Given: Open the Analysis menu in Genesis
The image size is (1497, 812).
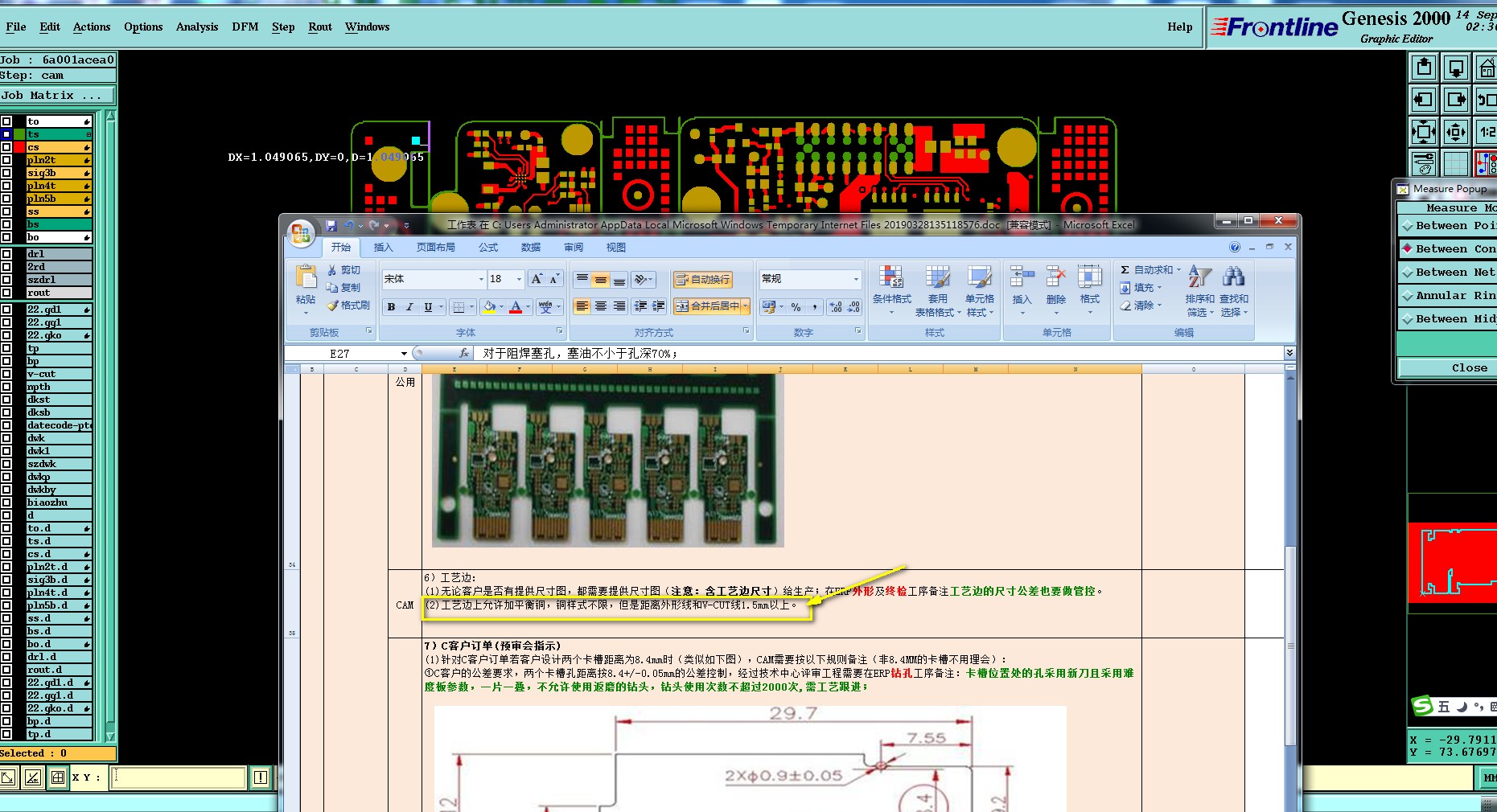Looking at the screenshot, I should 197,27.
